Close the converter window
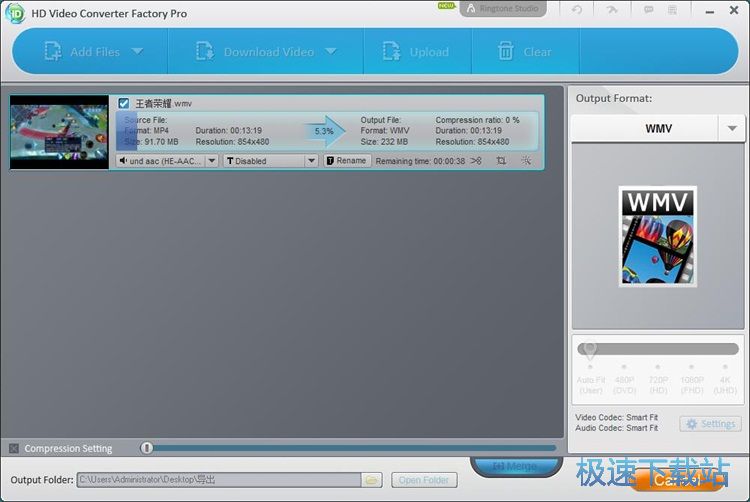 point(734,10)
